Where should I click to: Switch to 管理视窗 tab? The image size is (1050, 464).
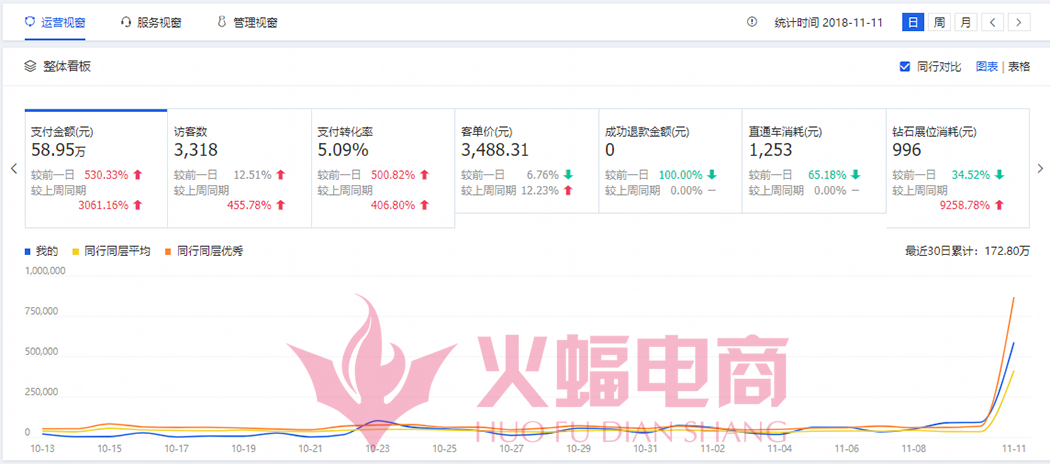tap(247, 22)
